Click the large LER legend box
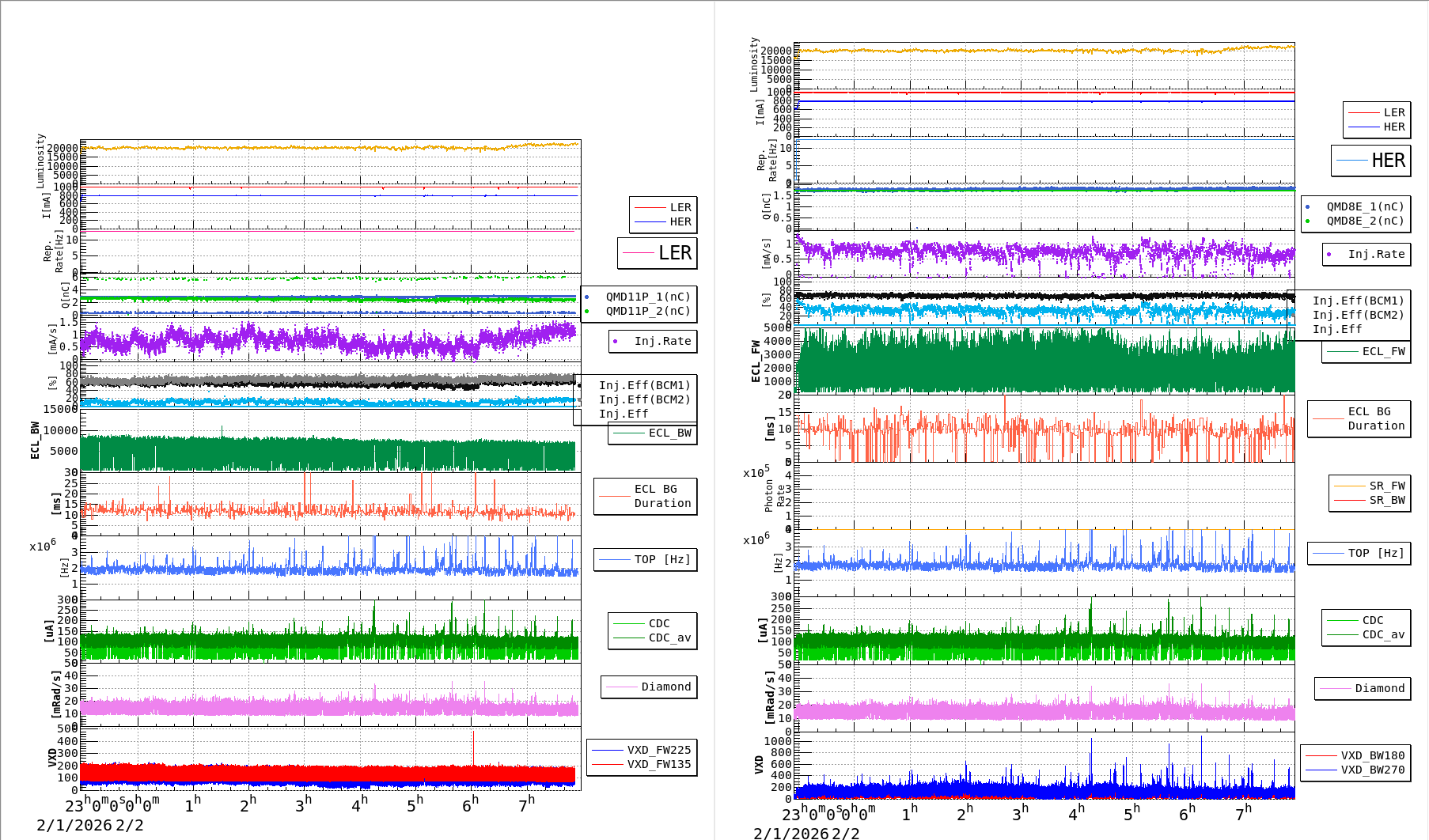The width and height of the screenshot is (1429, 840). tap(658, 253)
